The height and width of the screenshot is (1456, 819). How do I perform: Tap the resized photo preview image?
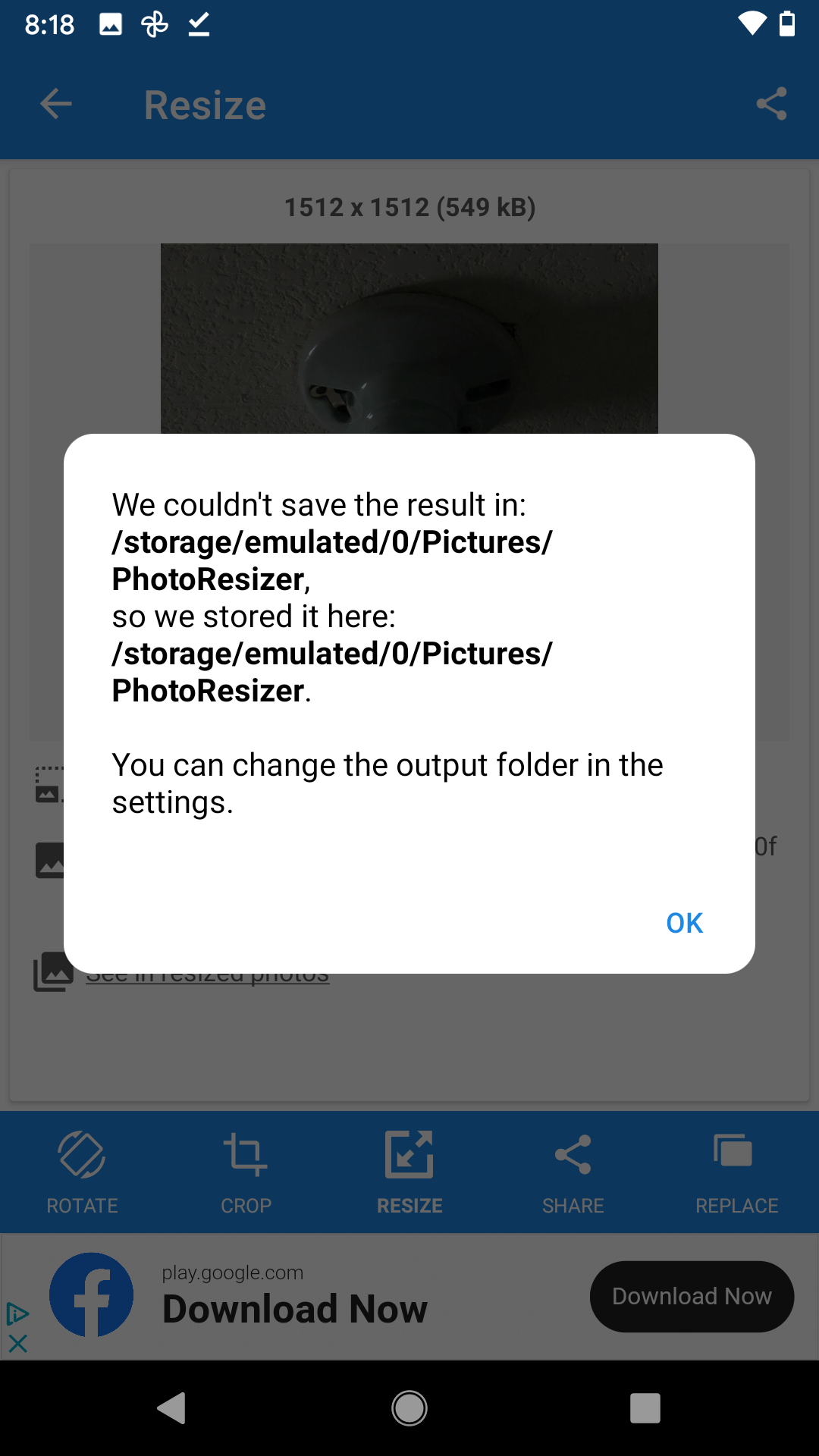click(x=409, y=338)
